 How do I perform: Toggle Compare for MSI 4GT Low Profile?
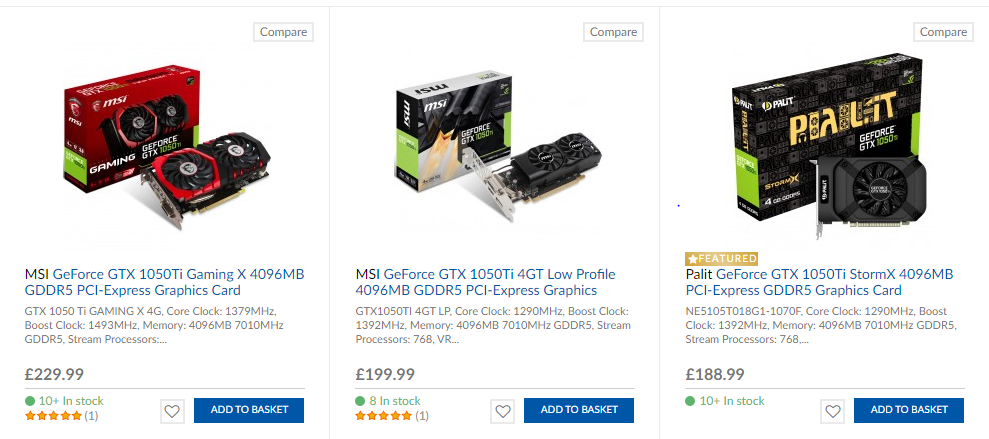[x=613, y=32]
